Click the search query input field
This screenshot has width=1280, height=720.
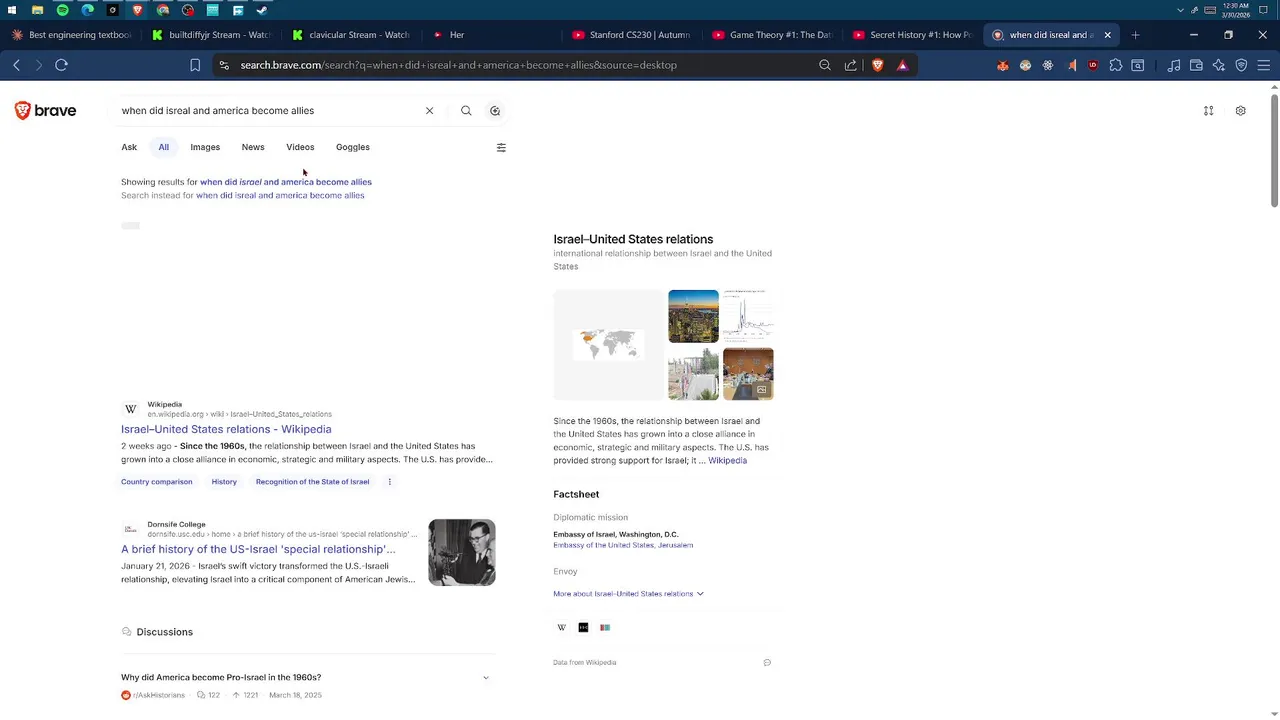(268, 111)
